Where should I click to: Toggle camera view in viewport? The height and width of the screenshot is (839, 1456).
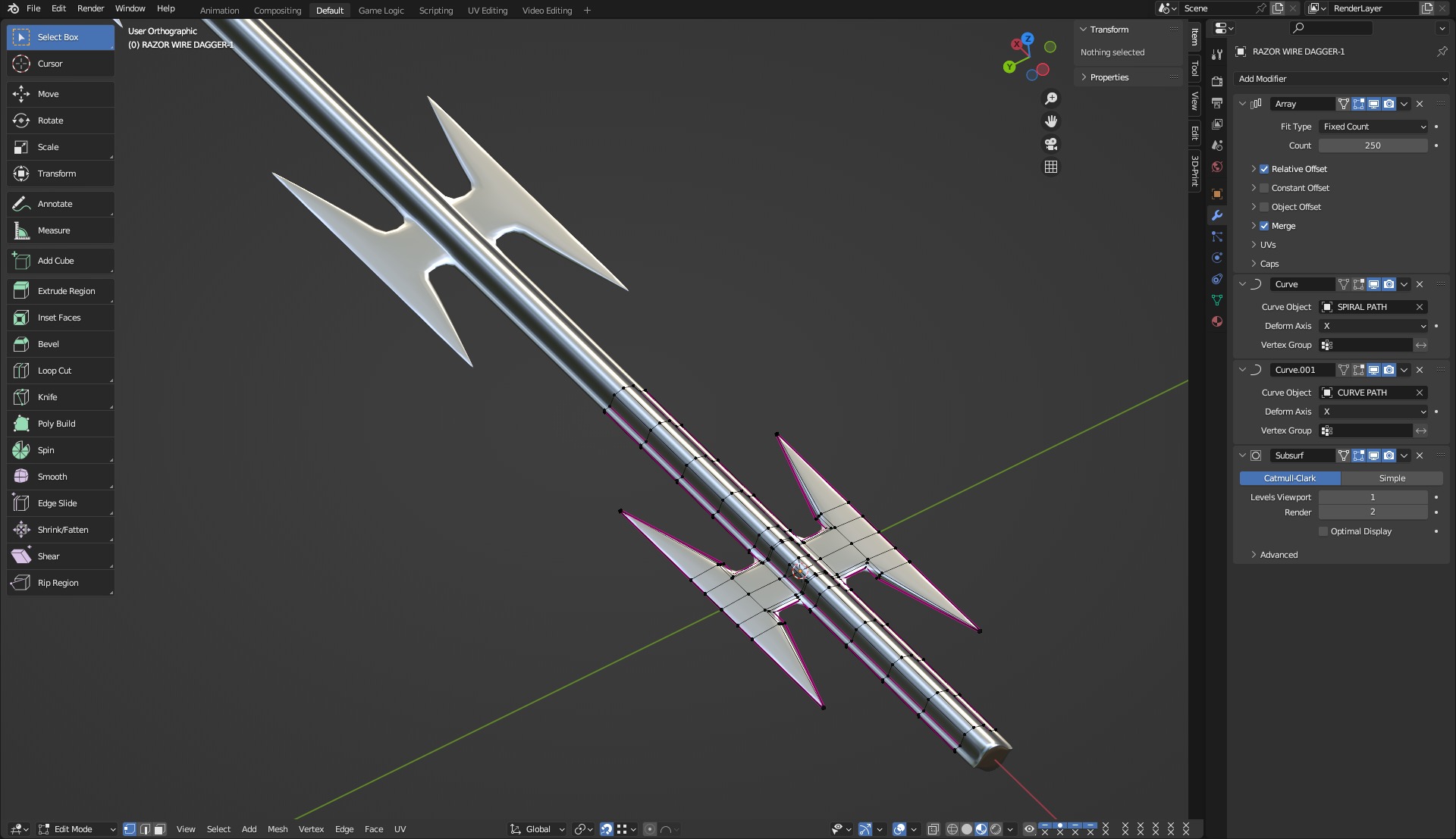click(1051, 144)
